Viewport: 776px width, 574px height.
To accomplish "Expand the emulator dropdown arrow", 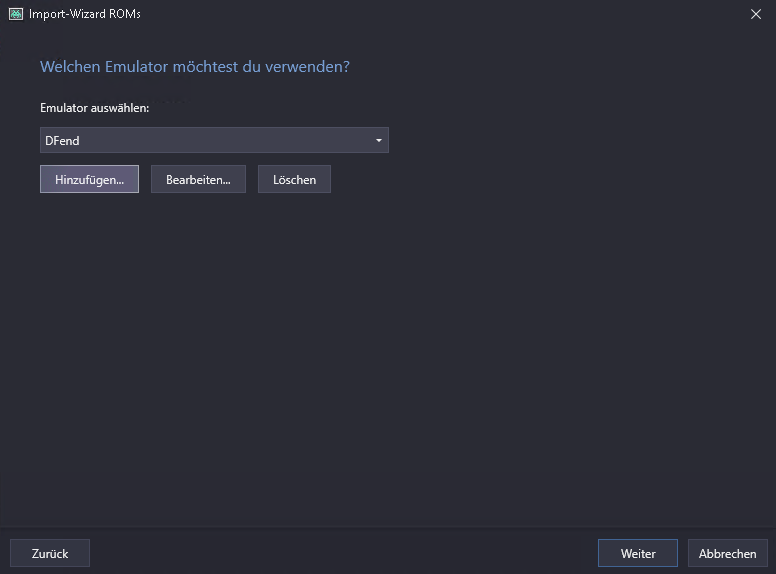I will (378, 141).
